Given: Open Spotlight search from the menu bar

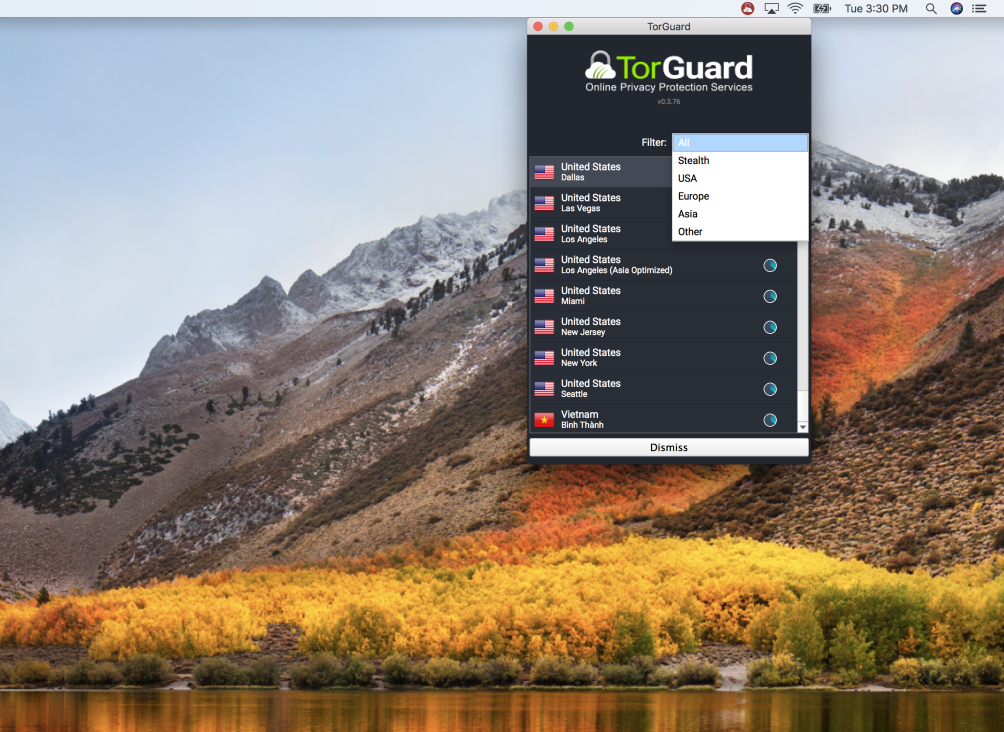Looking at the screenshot, I should point(930,8).
